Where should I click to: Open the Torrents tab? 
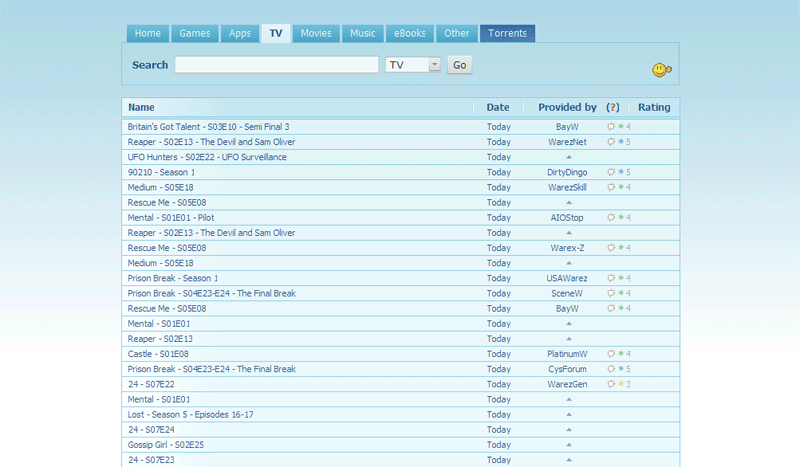click(507, 34)
